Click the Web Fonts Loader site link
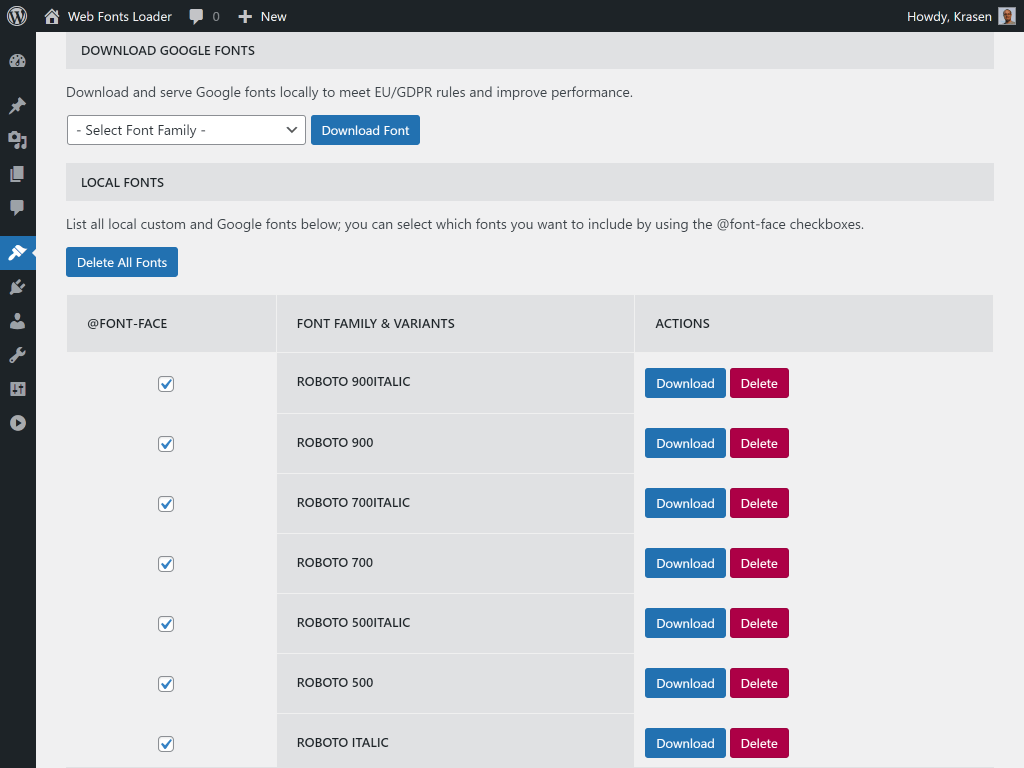Screen dimensions: 1024x768 (120, 16)
